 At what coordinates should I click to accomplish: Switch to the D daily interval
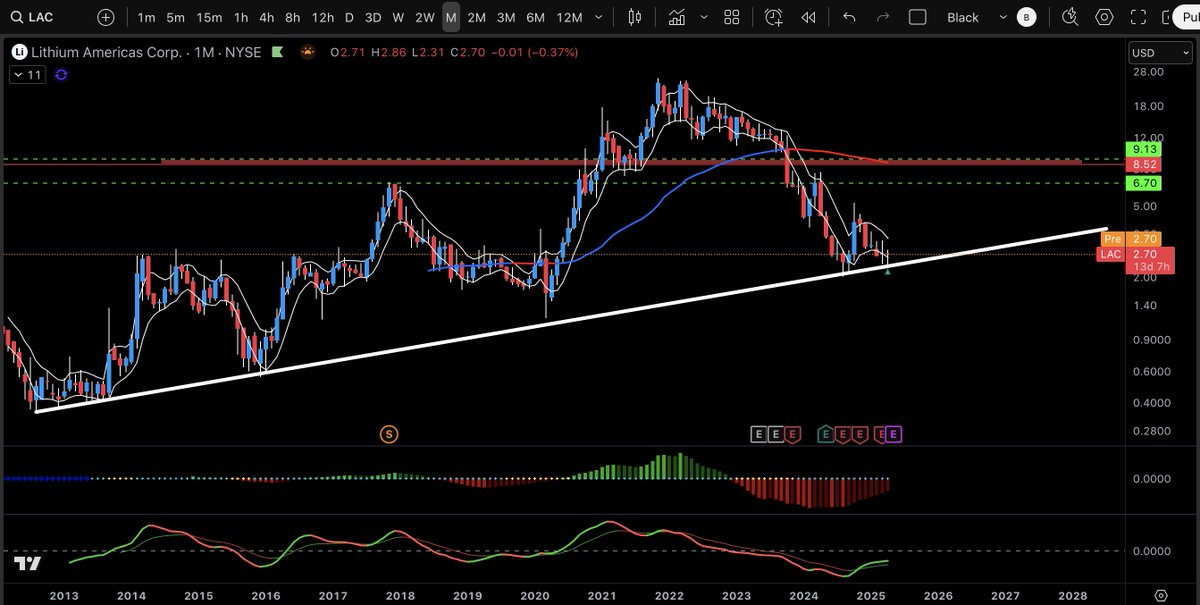coord(349,17)
